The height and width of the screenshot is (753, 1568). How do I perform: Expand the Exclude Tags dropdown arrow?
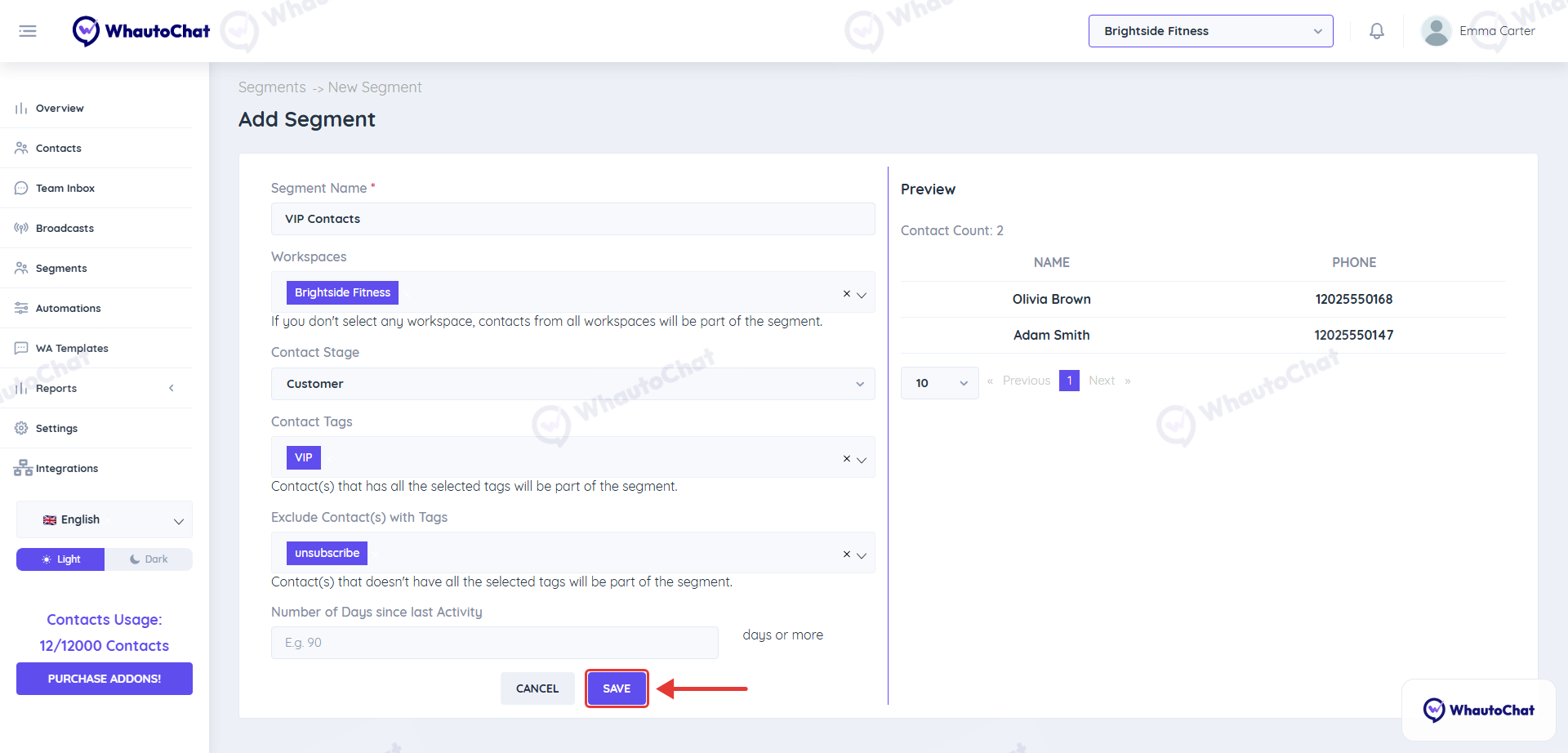tap(862, 555)
